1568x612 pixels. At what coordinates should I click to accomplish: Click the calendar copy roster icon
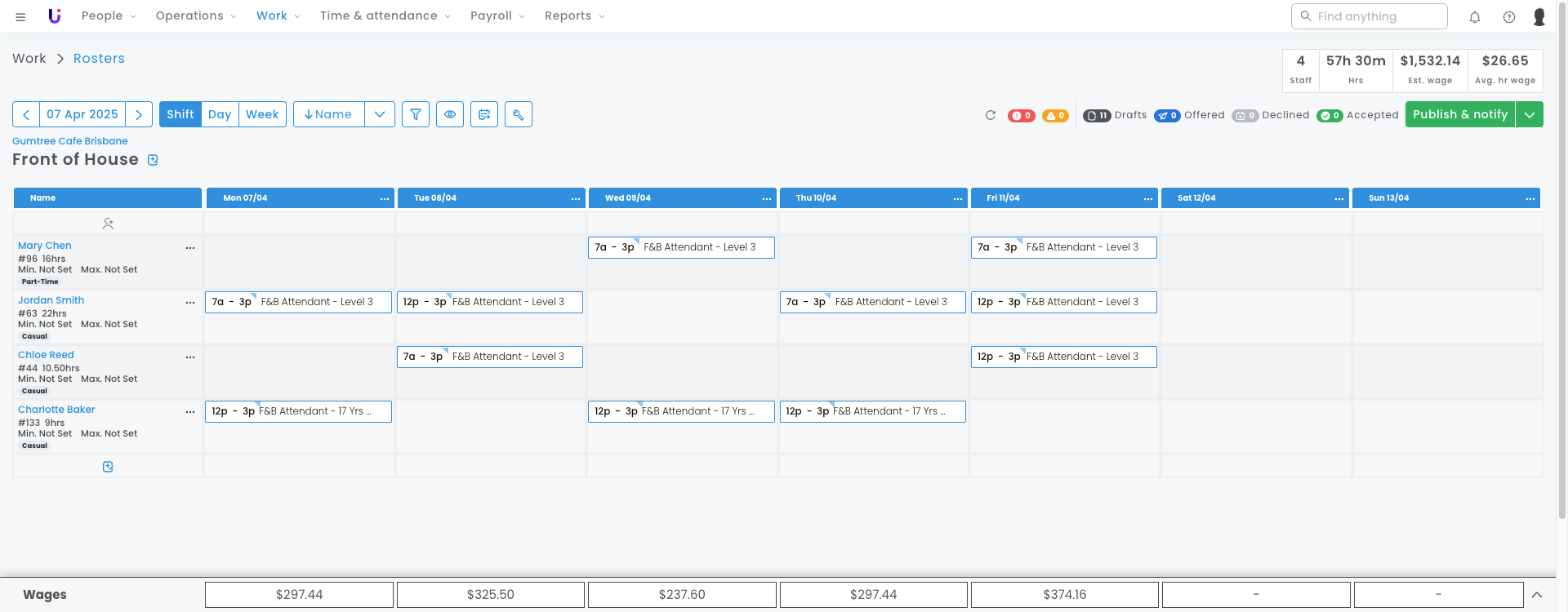[484, 114]
